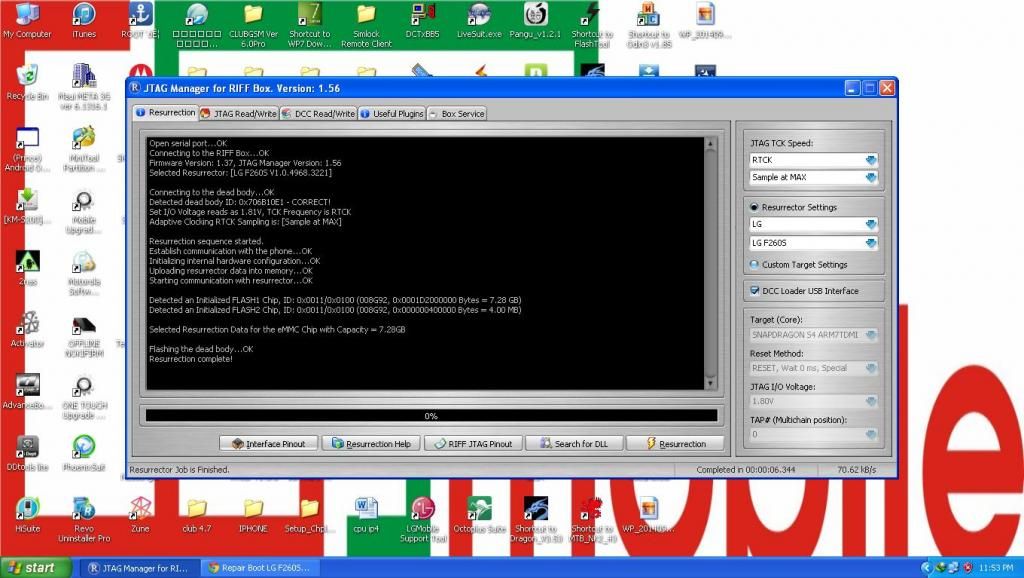Viewport: 1024px width, 578px height.
Task: Open the Repair Boot LG F2605 taskbar item
Action: pyautogui.click(x=258, y=568)
